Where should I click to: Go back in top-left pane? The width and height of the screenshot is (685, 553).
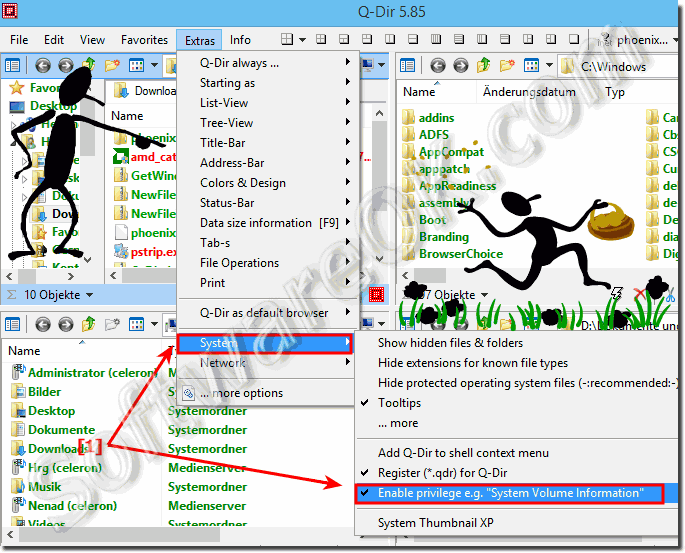tap(42, 66)
